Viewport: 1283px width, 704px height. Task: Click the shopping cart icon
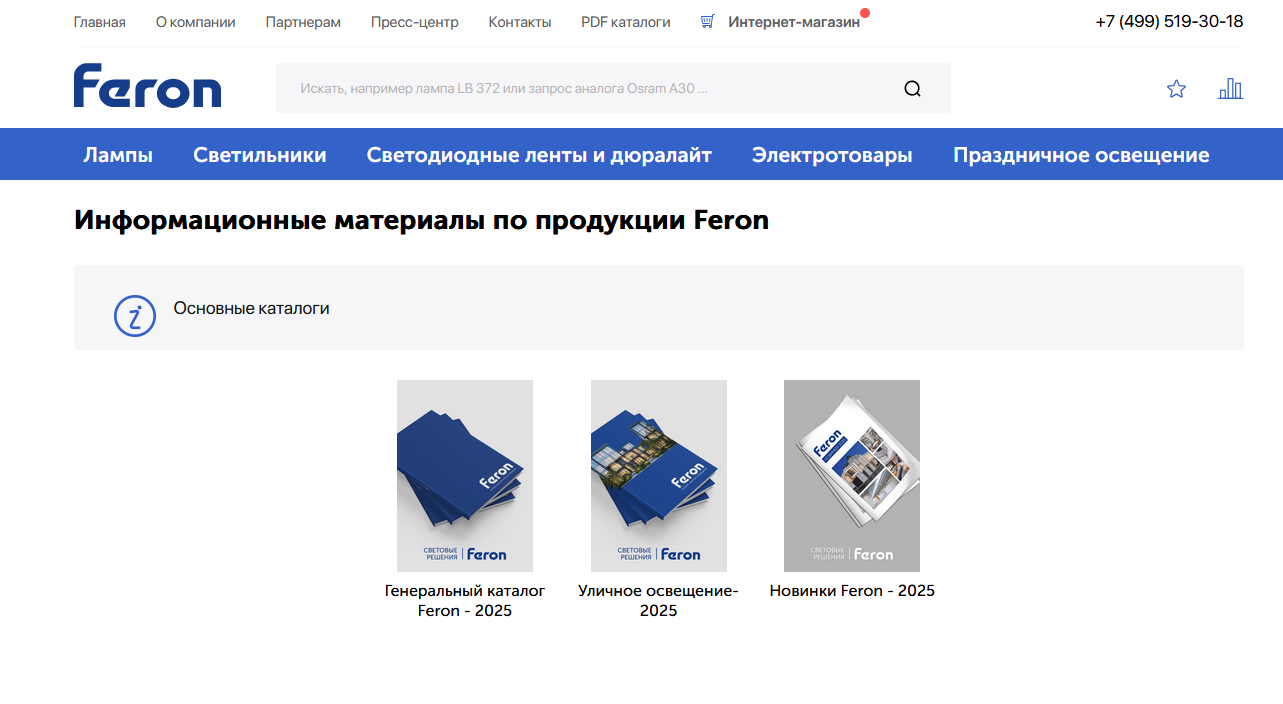708,21
